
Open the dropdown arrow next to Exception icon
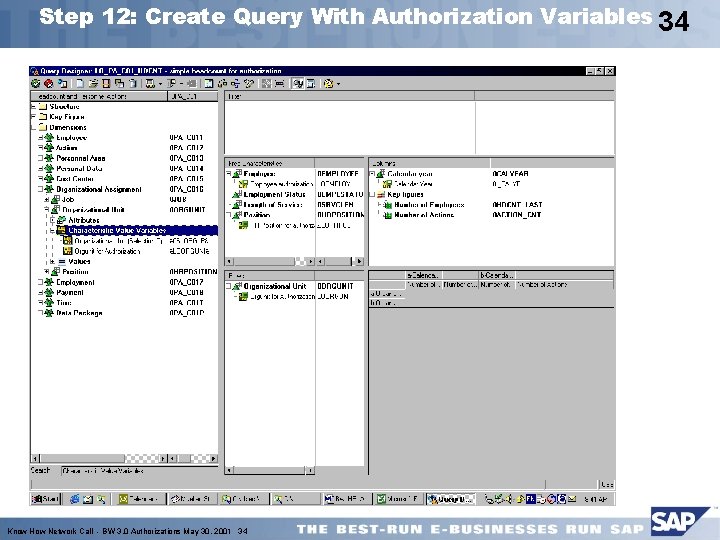coord(160,84)
